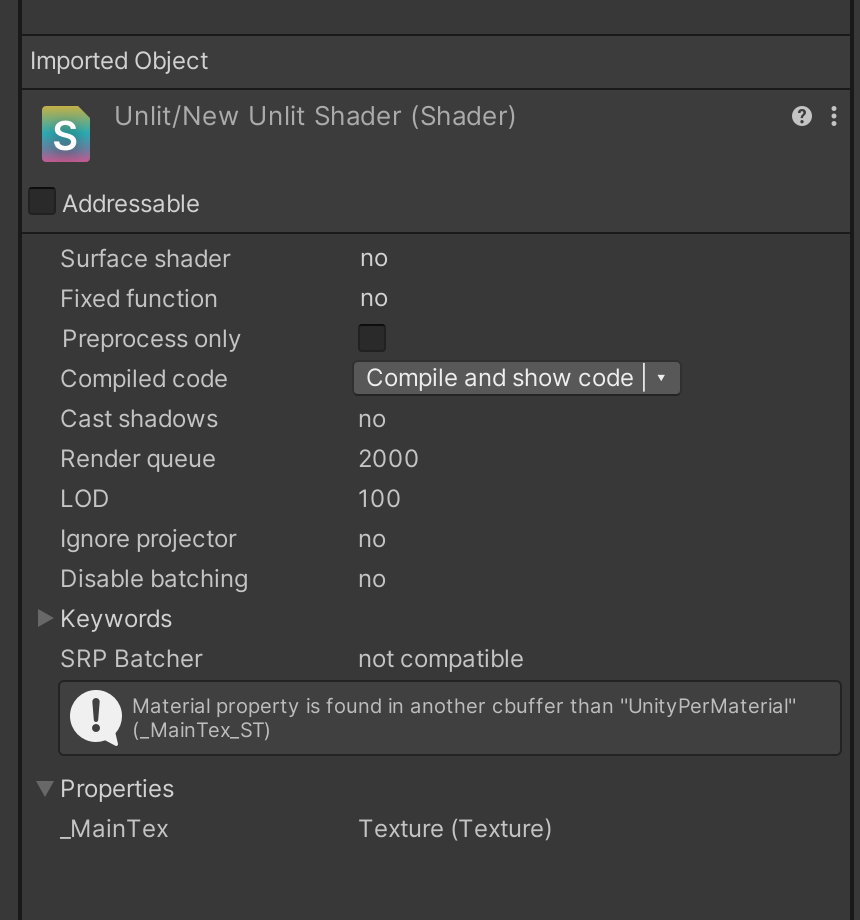860x920 pixels.
Task: Select the SRP Batcher not compatible text
Action: click(x=440, y=658)
